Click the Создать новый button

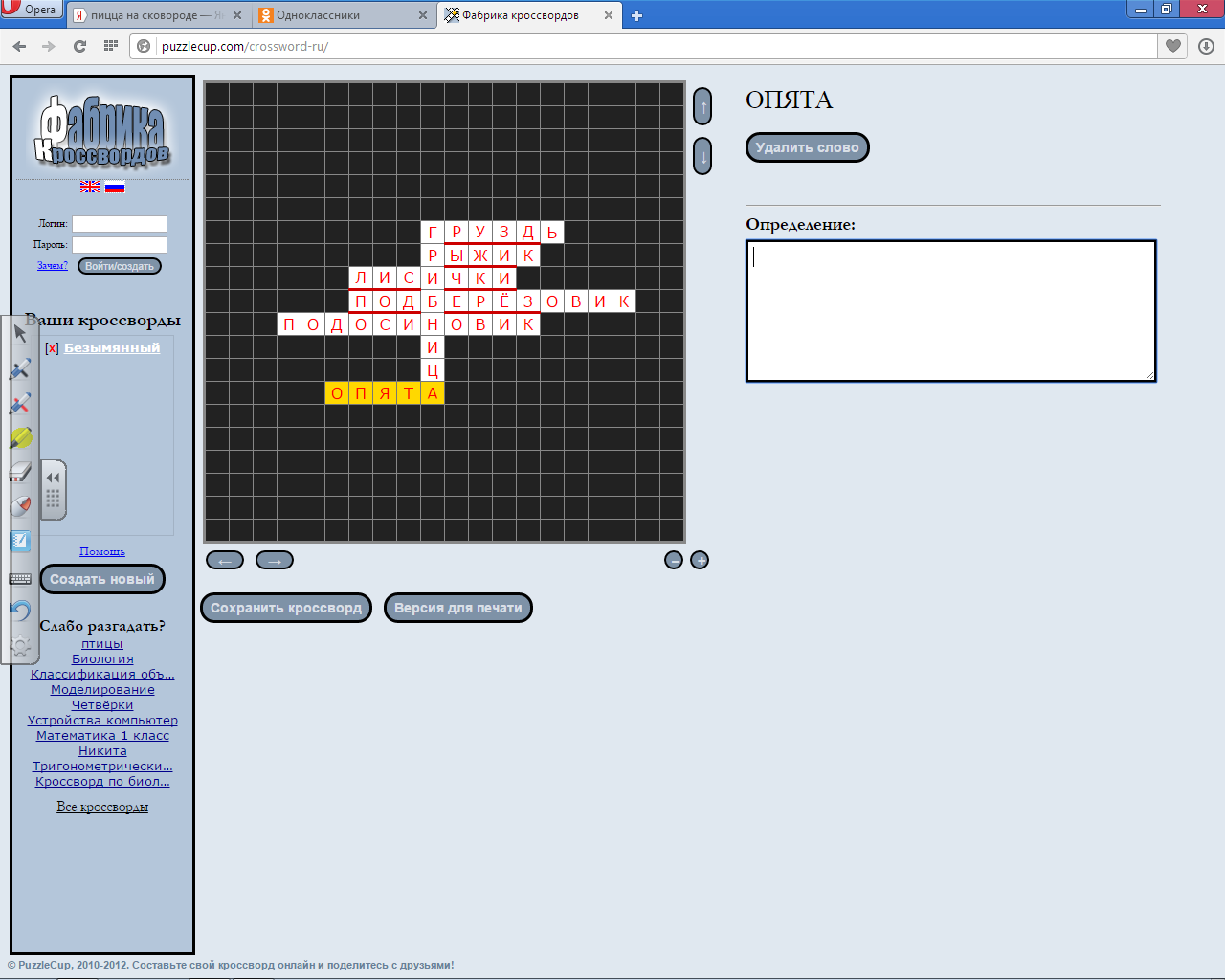[x=102, y=579]
